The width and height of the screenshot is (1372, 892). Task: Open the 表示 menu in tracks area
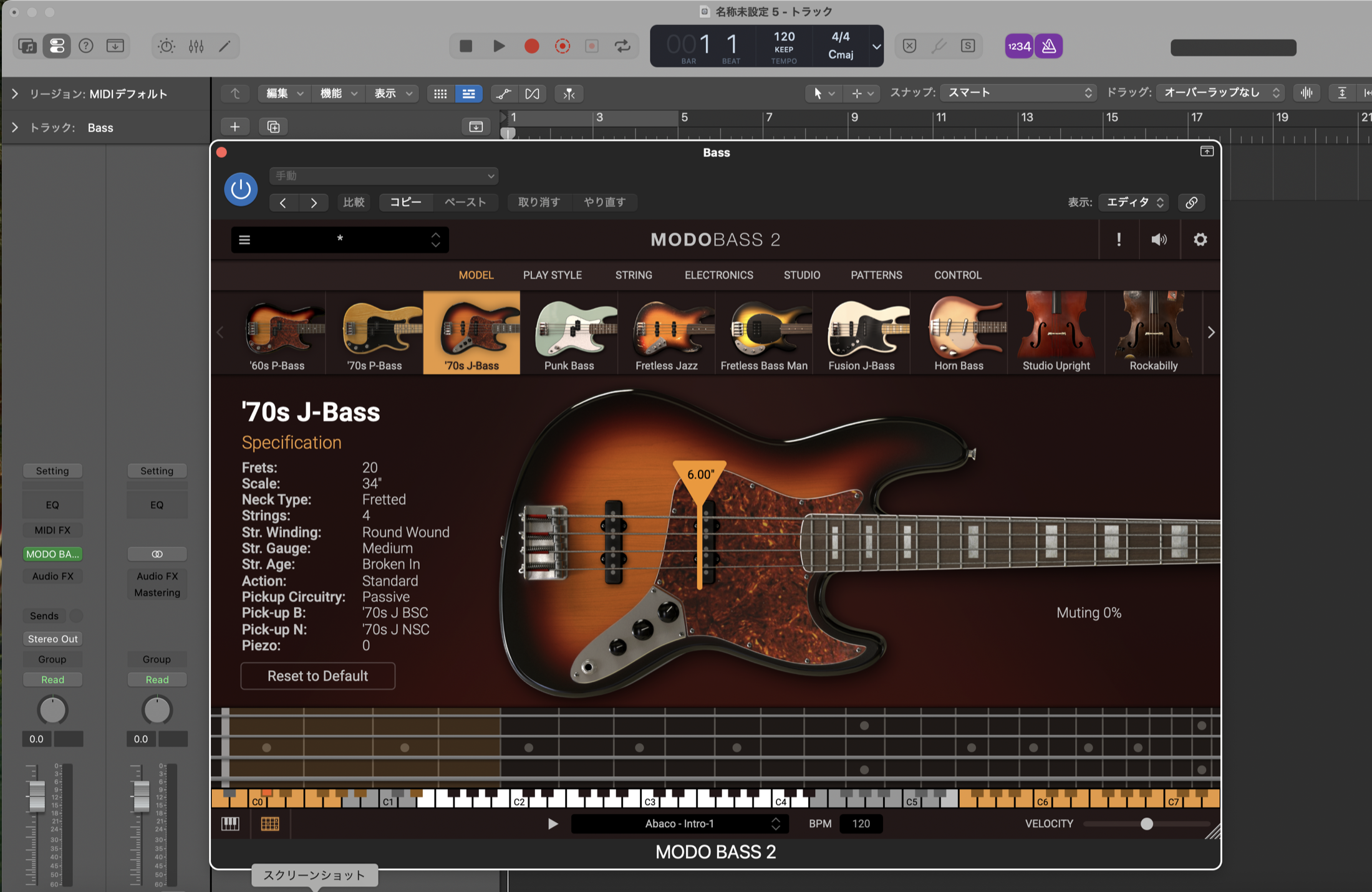393,94
